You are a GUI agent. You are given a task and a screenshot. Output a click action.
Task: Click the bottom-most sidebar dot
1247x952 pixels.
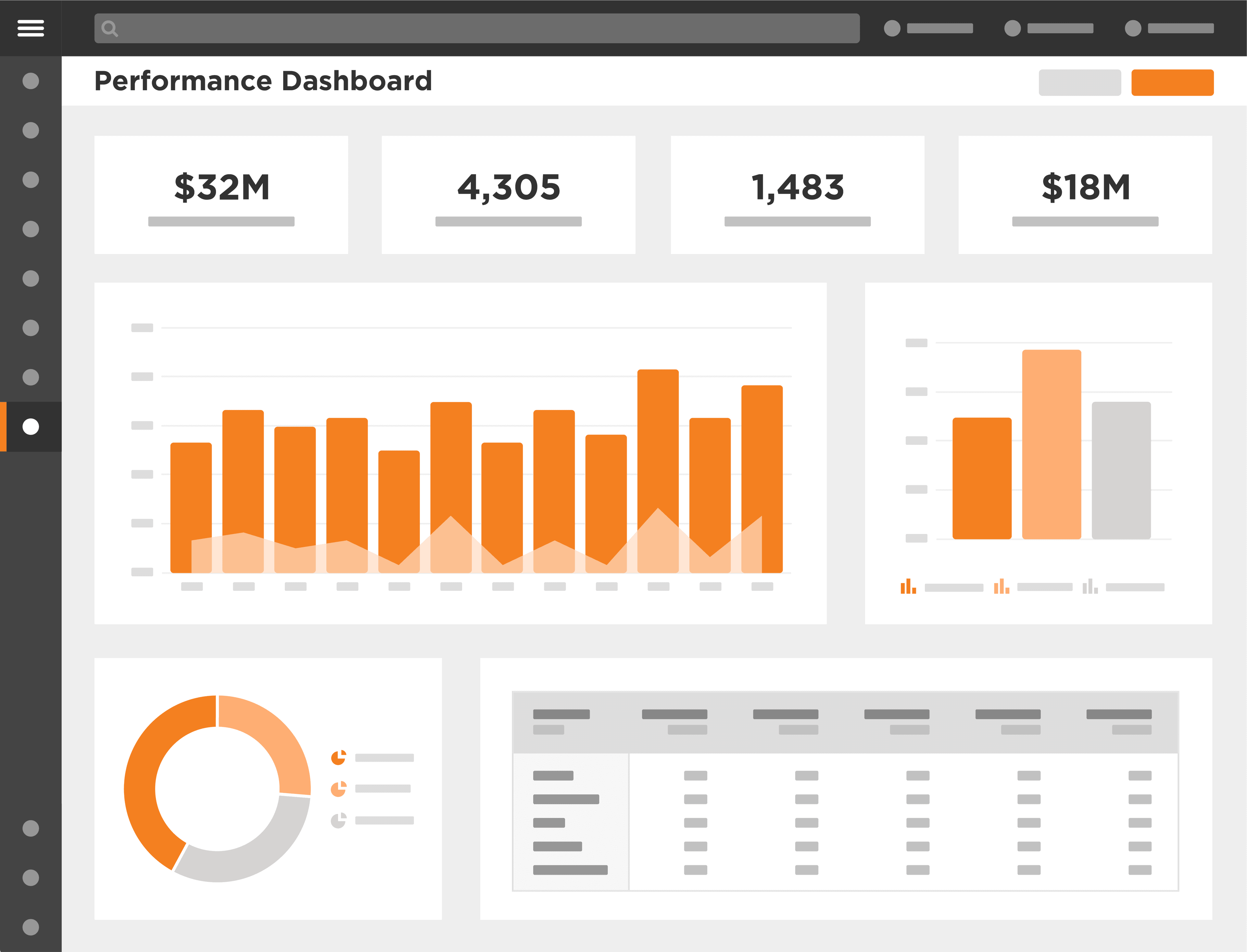coord(31,927)
